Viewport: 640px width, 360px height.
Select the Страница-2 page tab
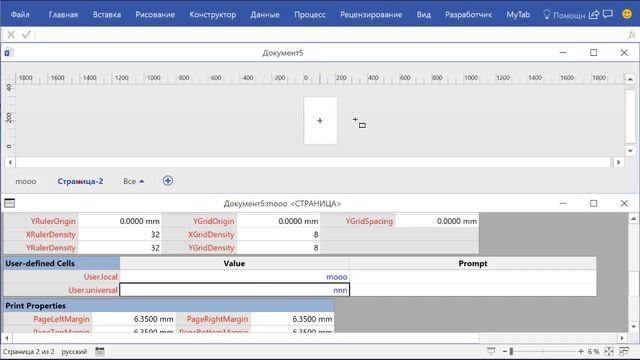(80, 181)
